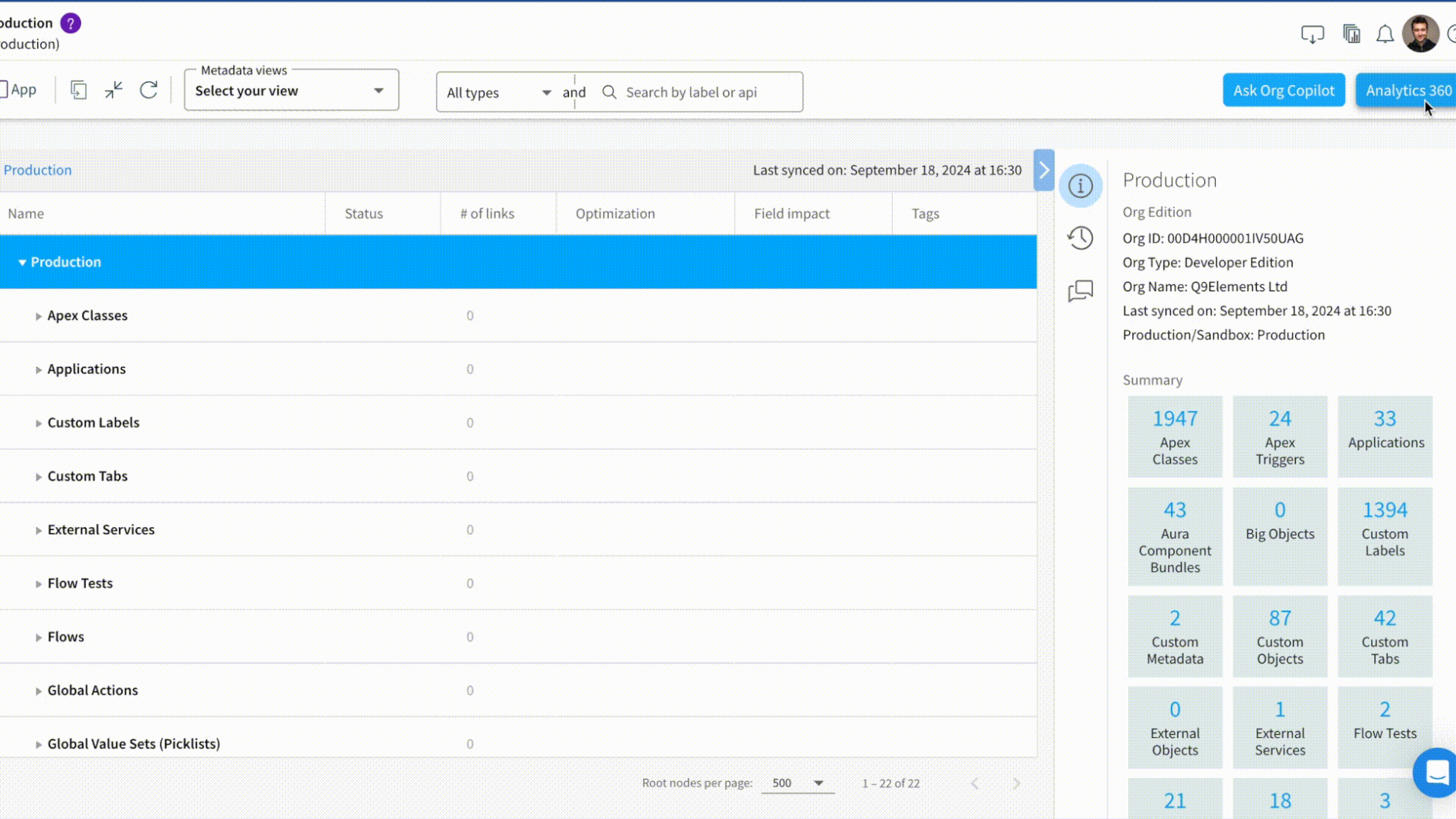1456x819 pixels.
Task: Change Root nodes per page from 500
Action: point(796,783)
